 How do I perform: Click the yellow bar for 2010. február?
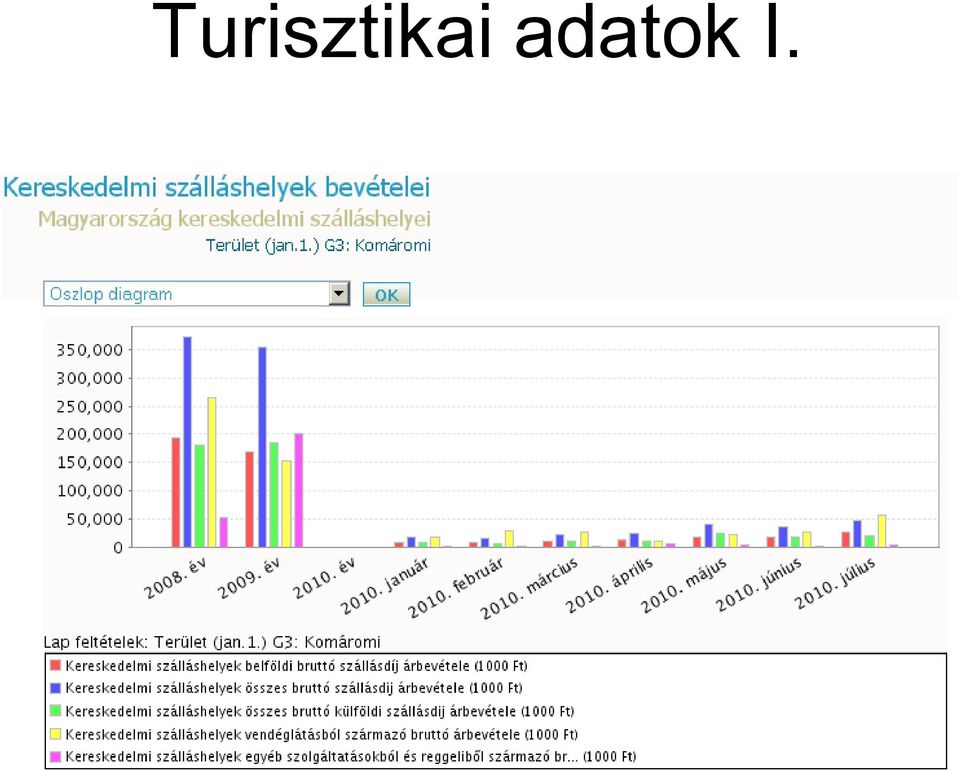[x=509, y=539]
